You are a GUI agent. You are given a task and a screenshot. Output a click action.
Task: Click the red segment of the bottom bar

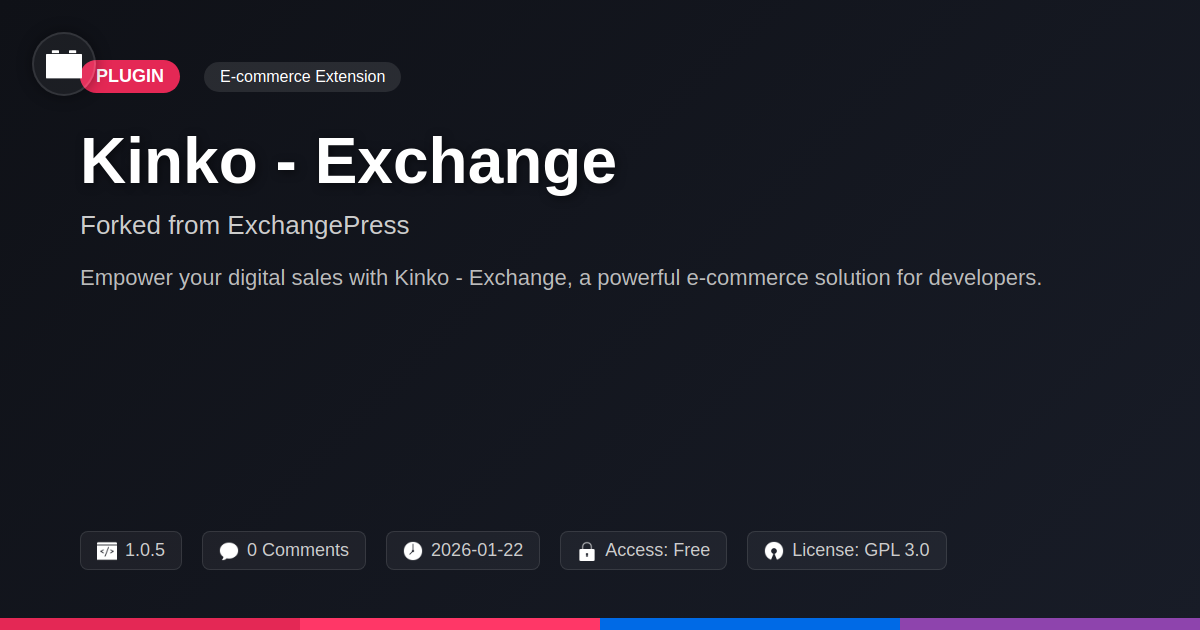150,624
